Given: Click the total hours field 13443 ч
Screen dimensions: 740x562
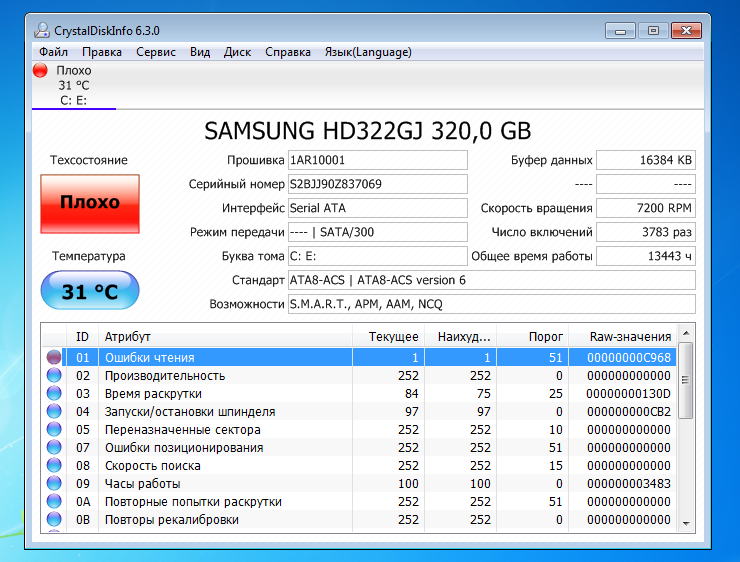Looking at the screenshot, I should [646, 256].
